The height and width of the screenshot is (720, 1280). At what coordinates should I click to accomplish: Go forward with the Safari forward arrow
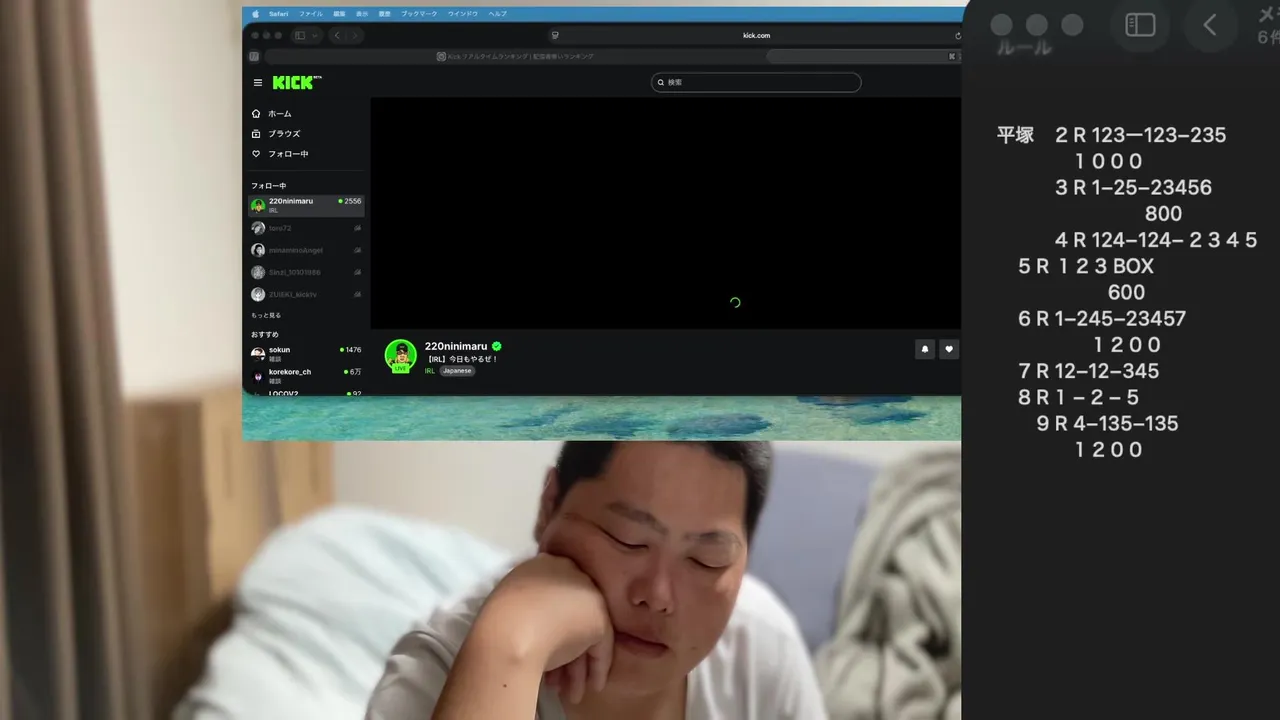(353, 35)
